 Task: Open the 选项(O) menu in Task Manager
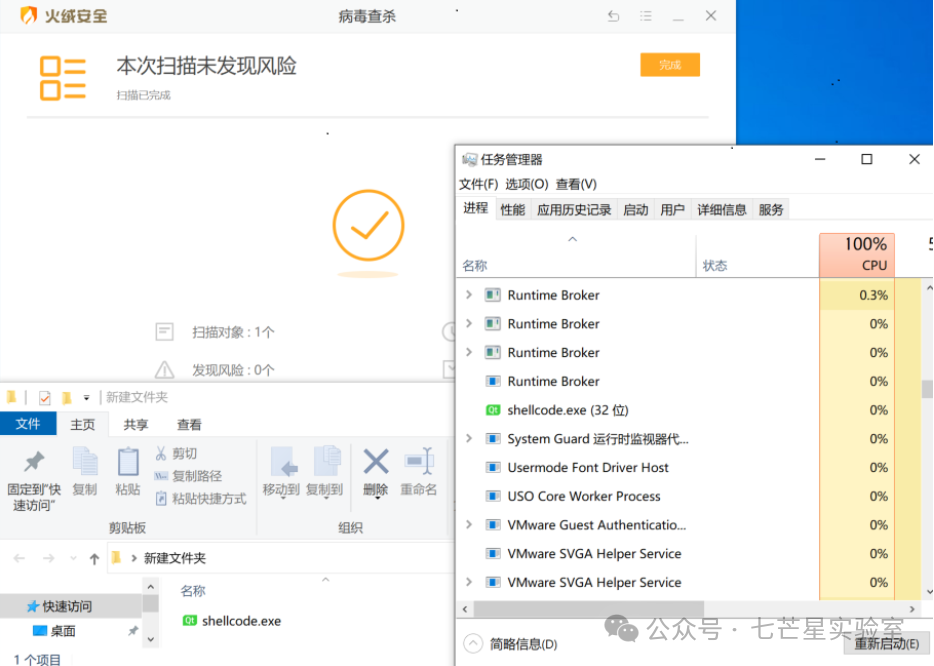click(x=528, y=184)
